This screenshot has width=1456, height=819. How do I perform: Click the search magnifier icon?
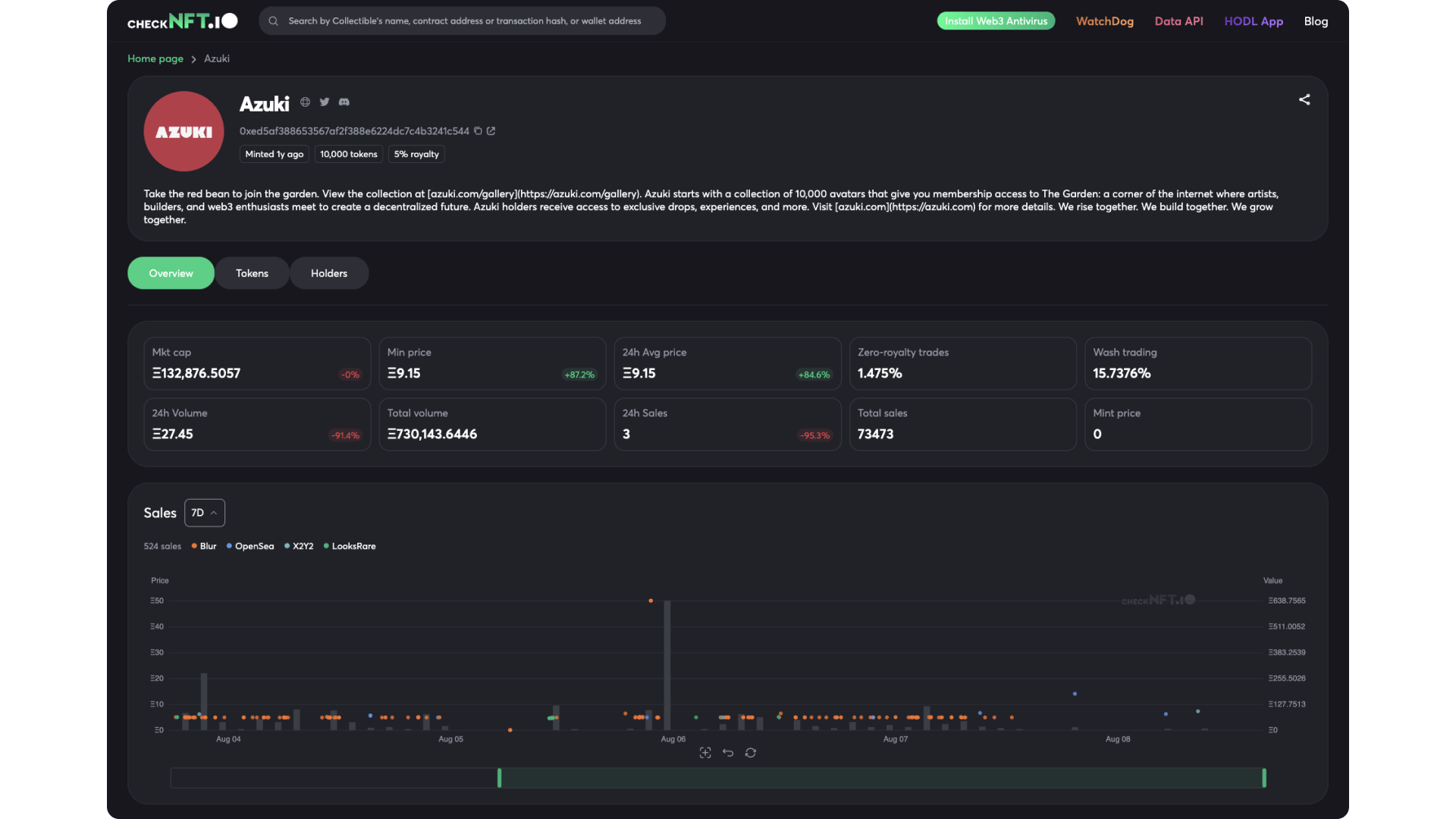point(274,21)
